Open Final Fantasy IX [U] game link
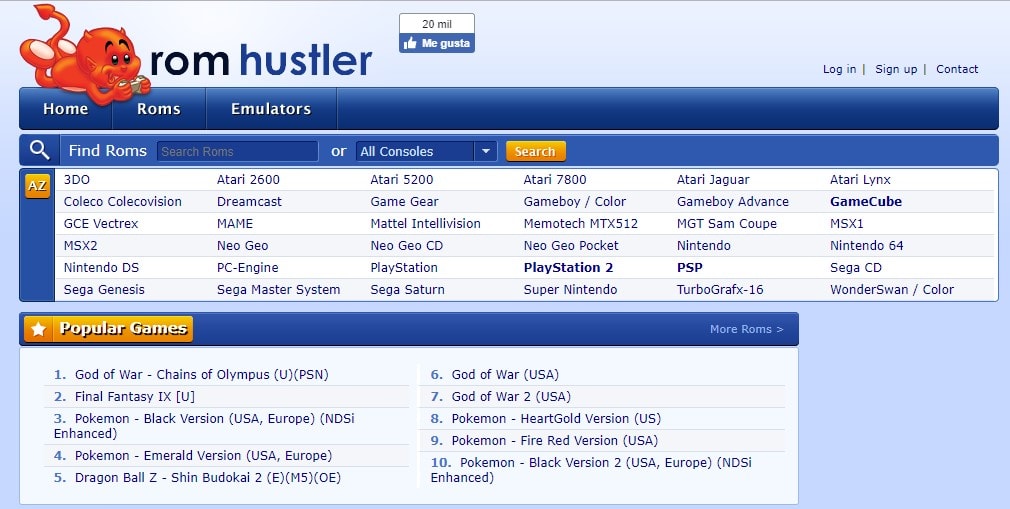The image size is (1010, 509). click(135, 396)
